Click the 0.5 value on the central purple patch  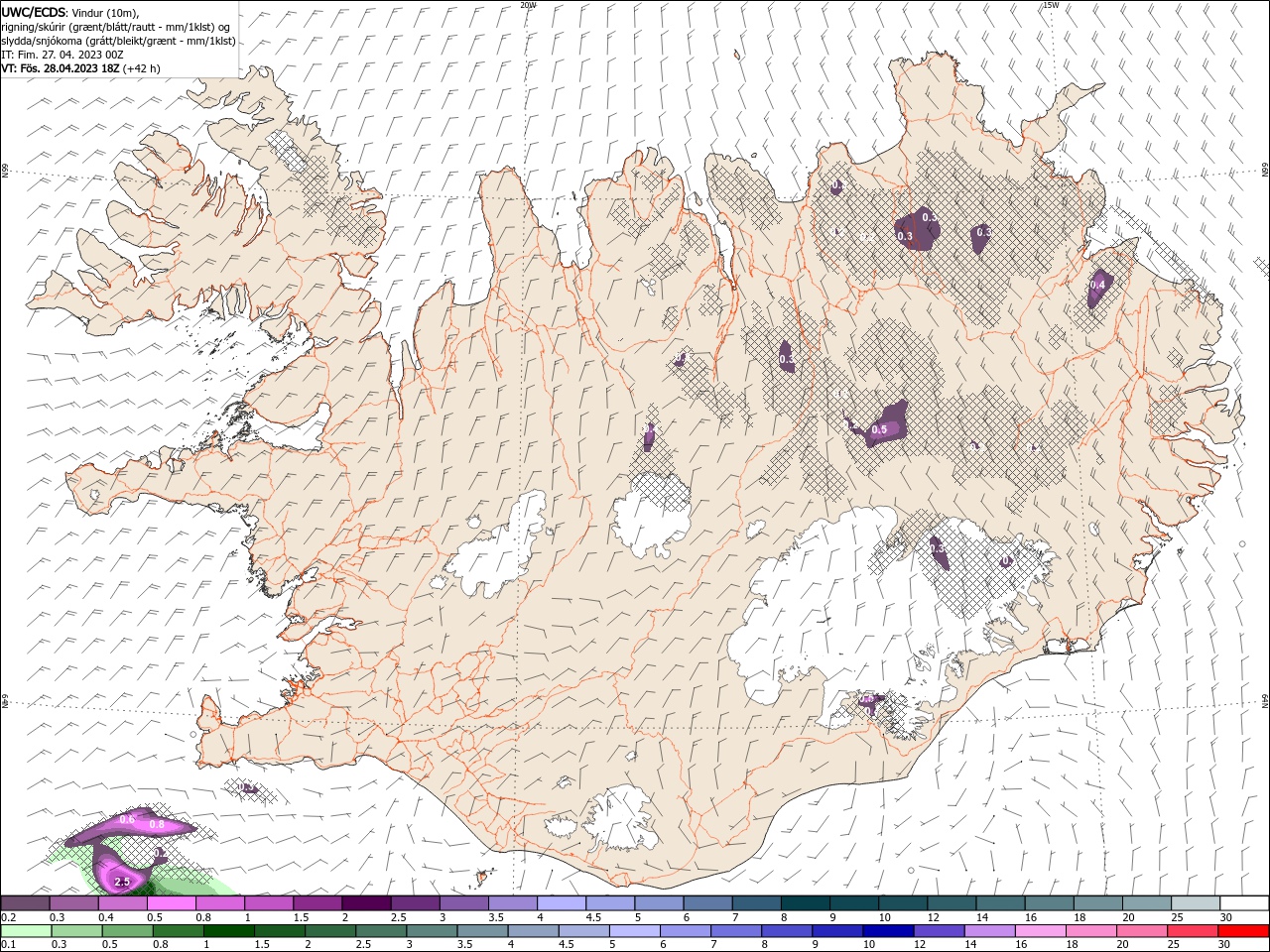[879, 430]
